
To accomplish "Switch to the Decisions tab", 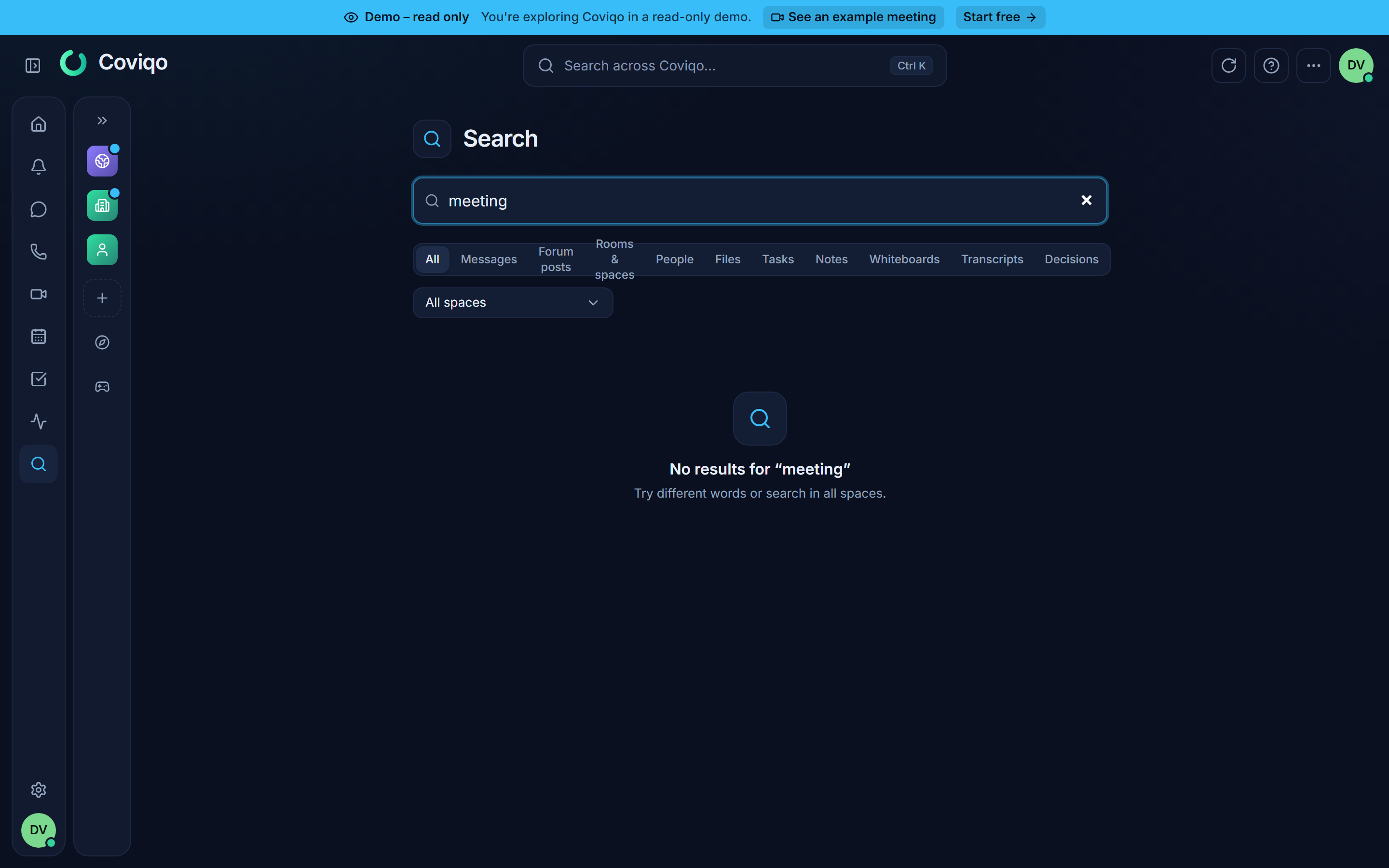I will coord(1072,259).
